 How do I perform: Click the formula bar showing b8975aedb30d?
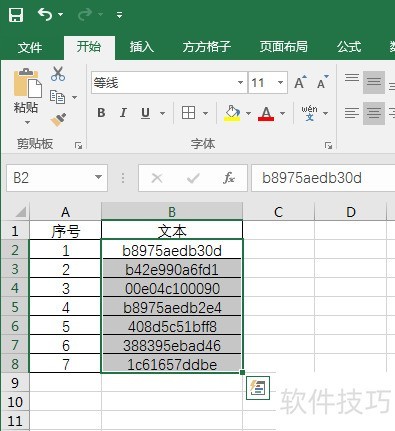coord(323,178)
